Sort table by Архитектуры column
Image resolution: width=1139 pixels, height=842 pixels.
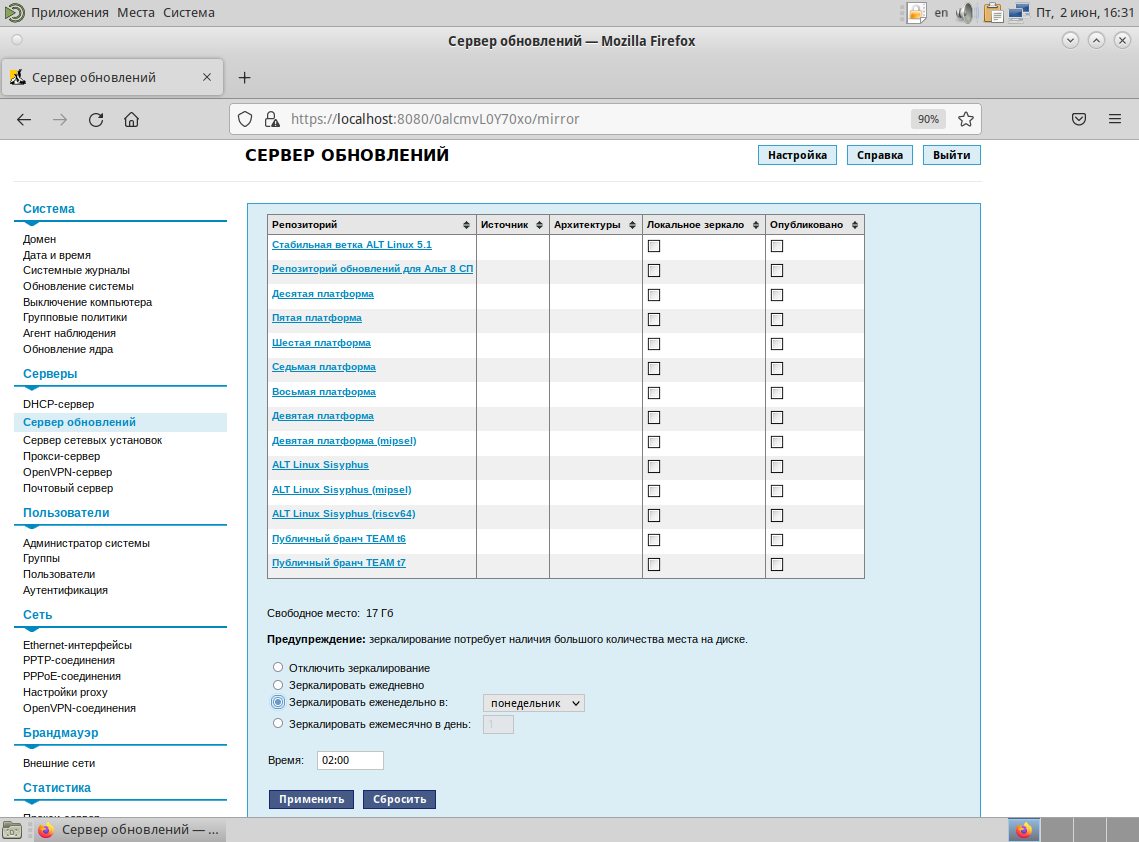coord(596,224)
